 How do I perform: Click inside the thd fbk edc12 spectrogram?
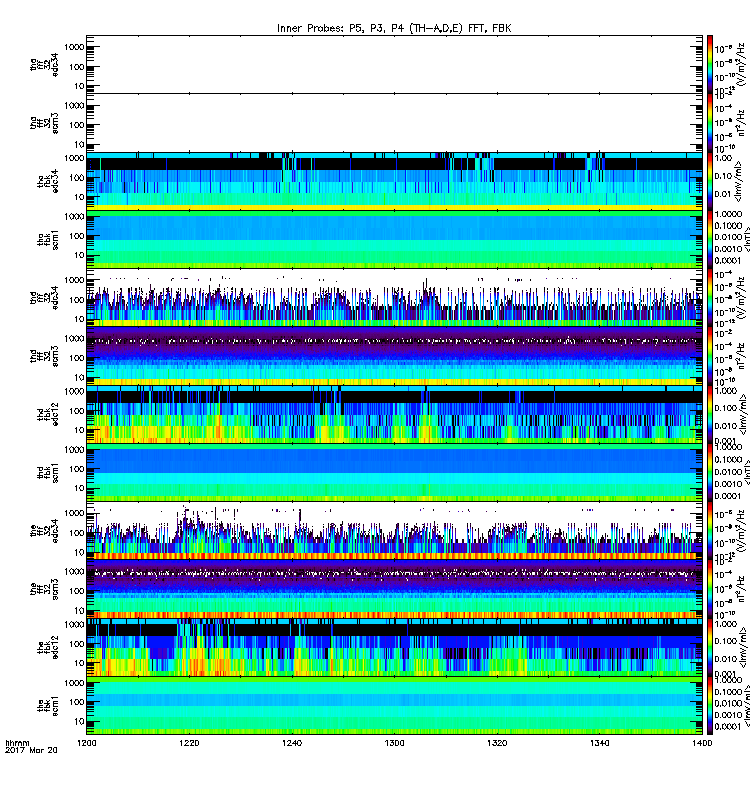pos(394,414)
